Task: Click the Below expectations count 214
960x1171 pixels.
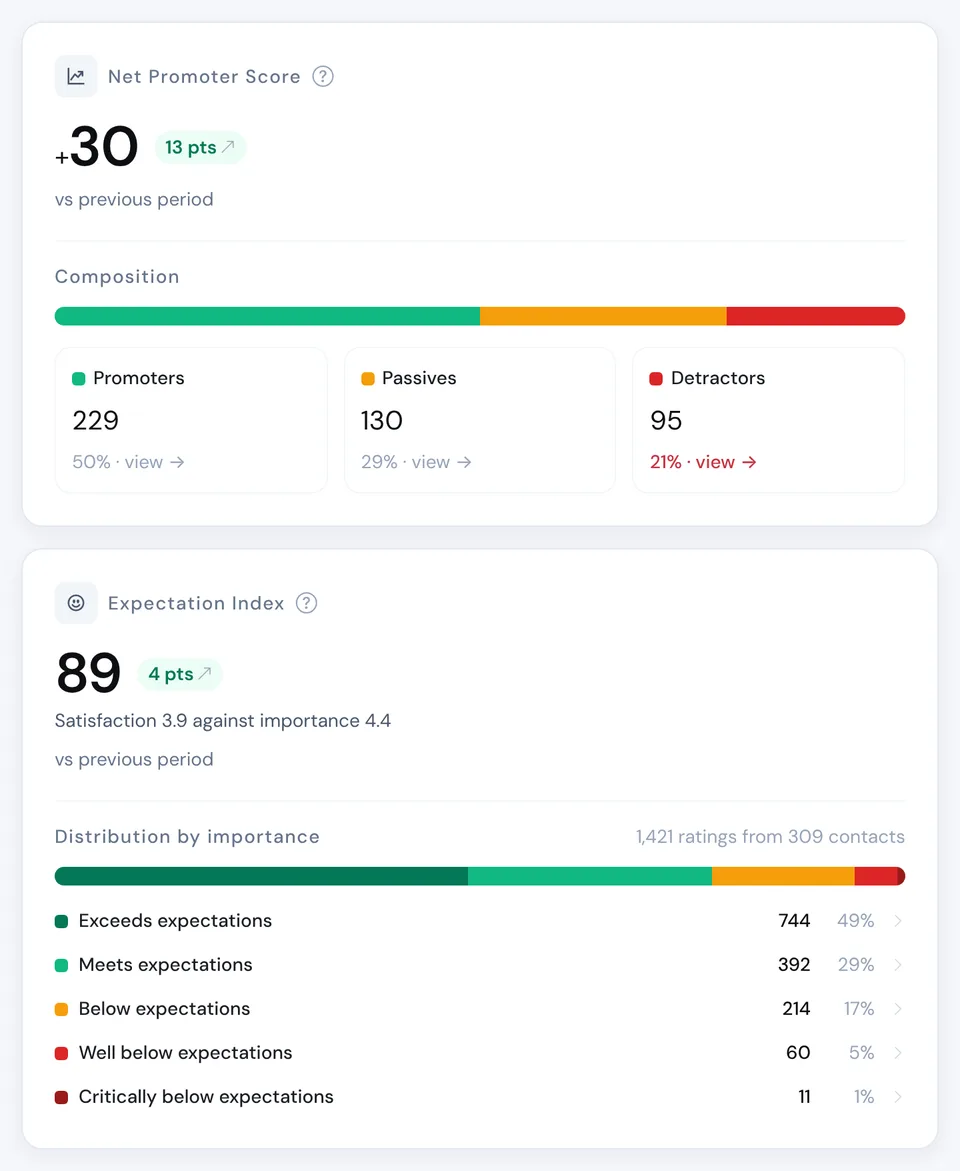Action: point(796,1009)
